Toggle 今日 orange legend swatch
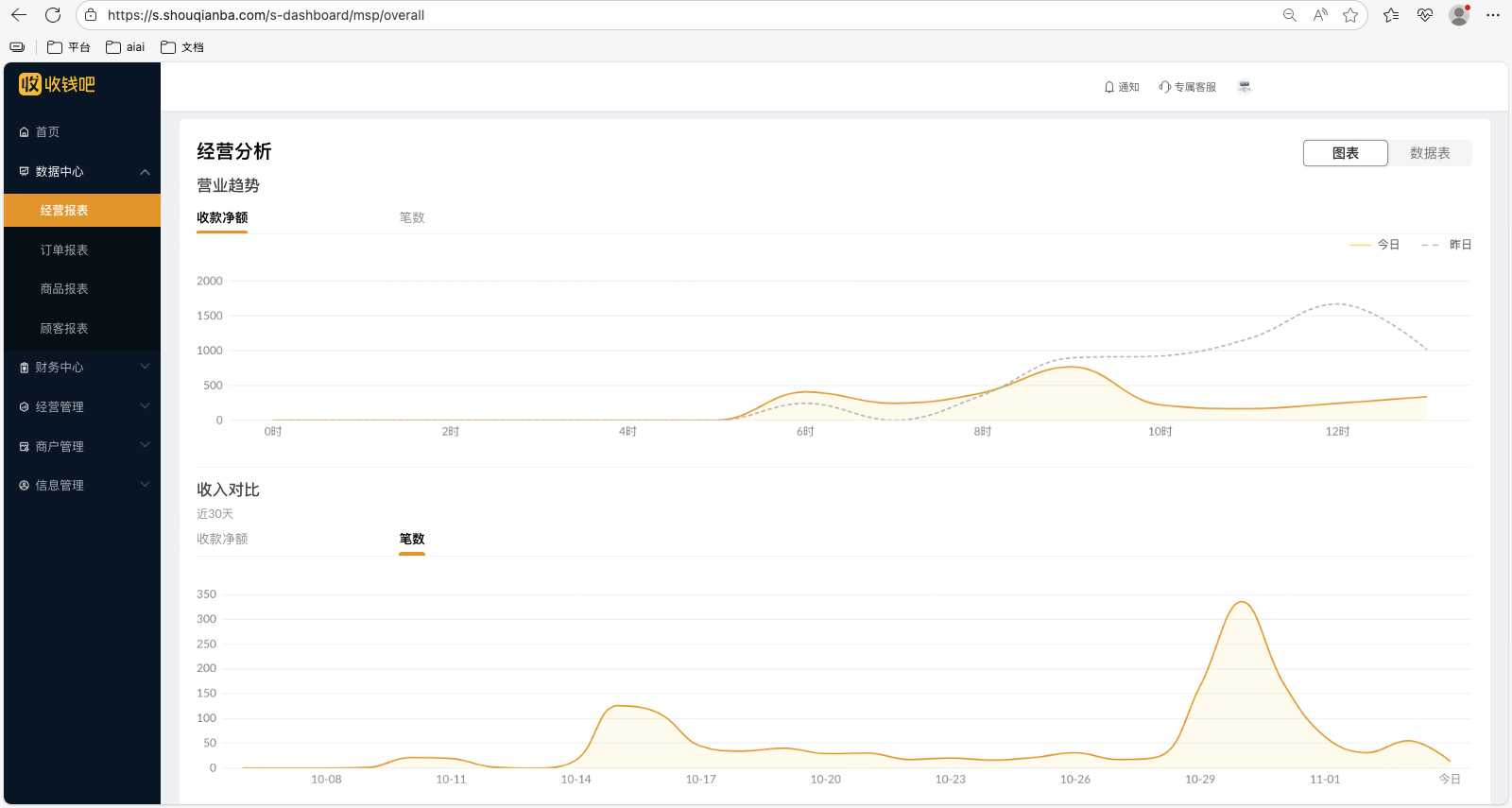 point(1360,245)
